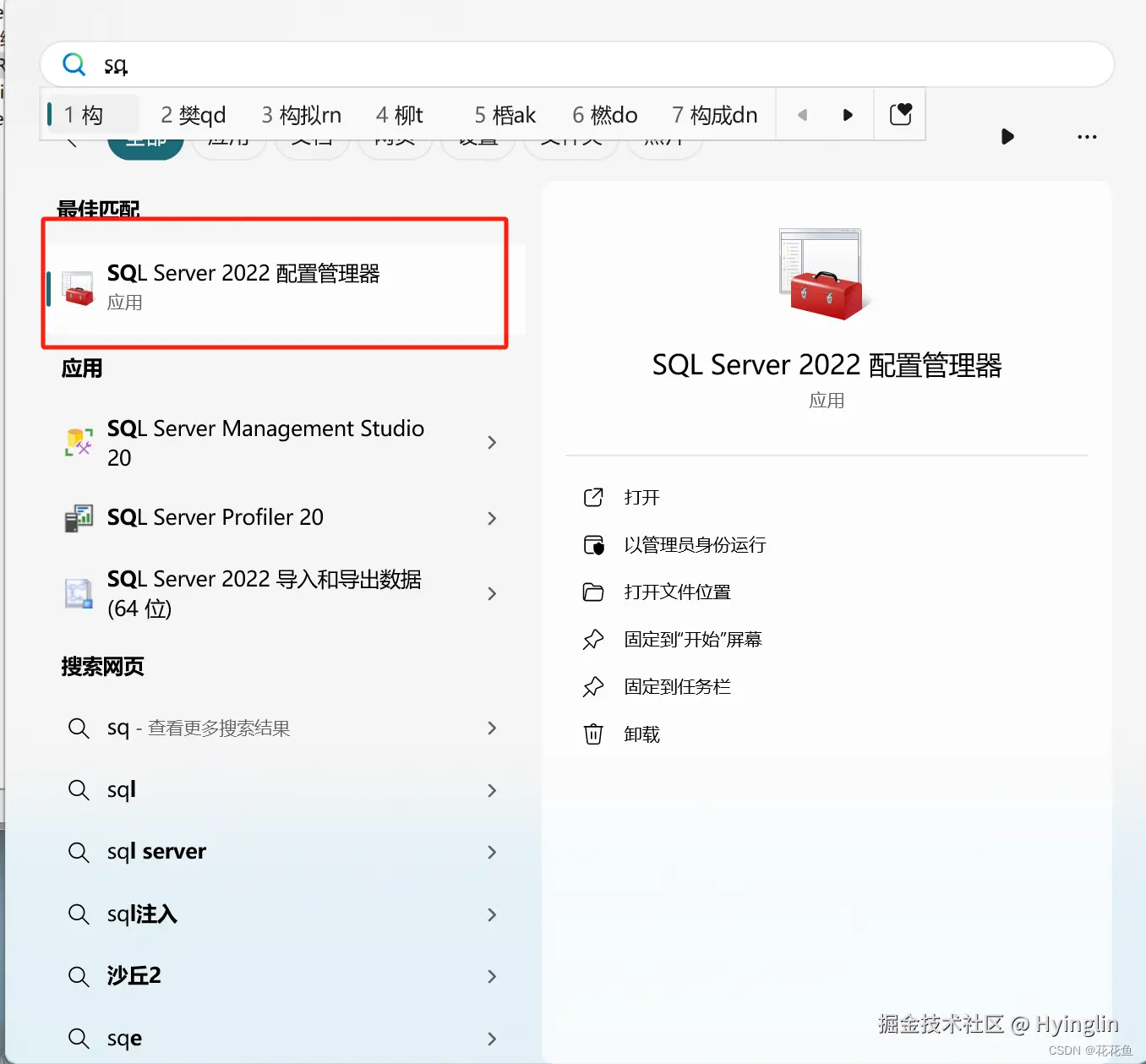1146x1064 pixels.
Task: Click the 导入和导出数据 app icon
Action: point(79,593)
